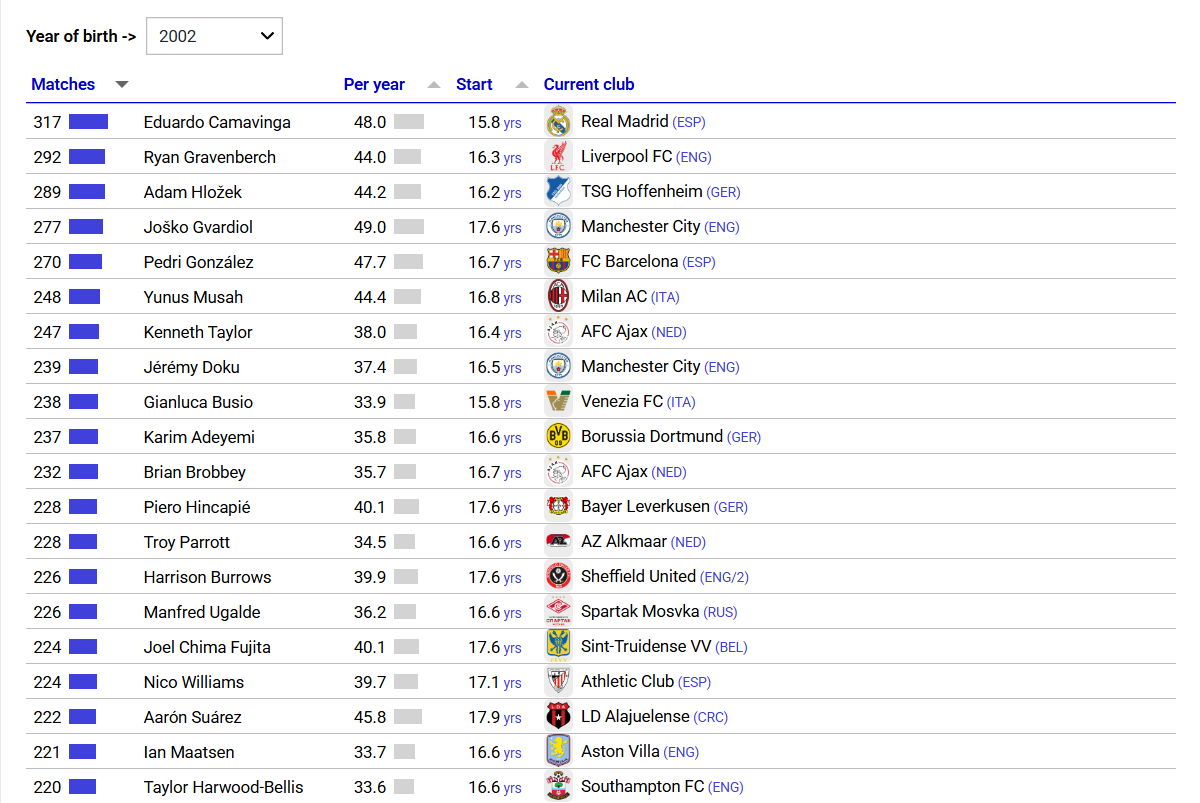This screenshot has width=1200, height=803.
Task: Sort by Per year column header
Action: pyautogui.click(x=374, y=84)
